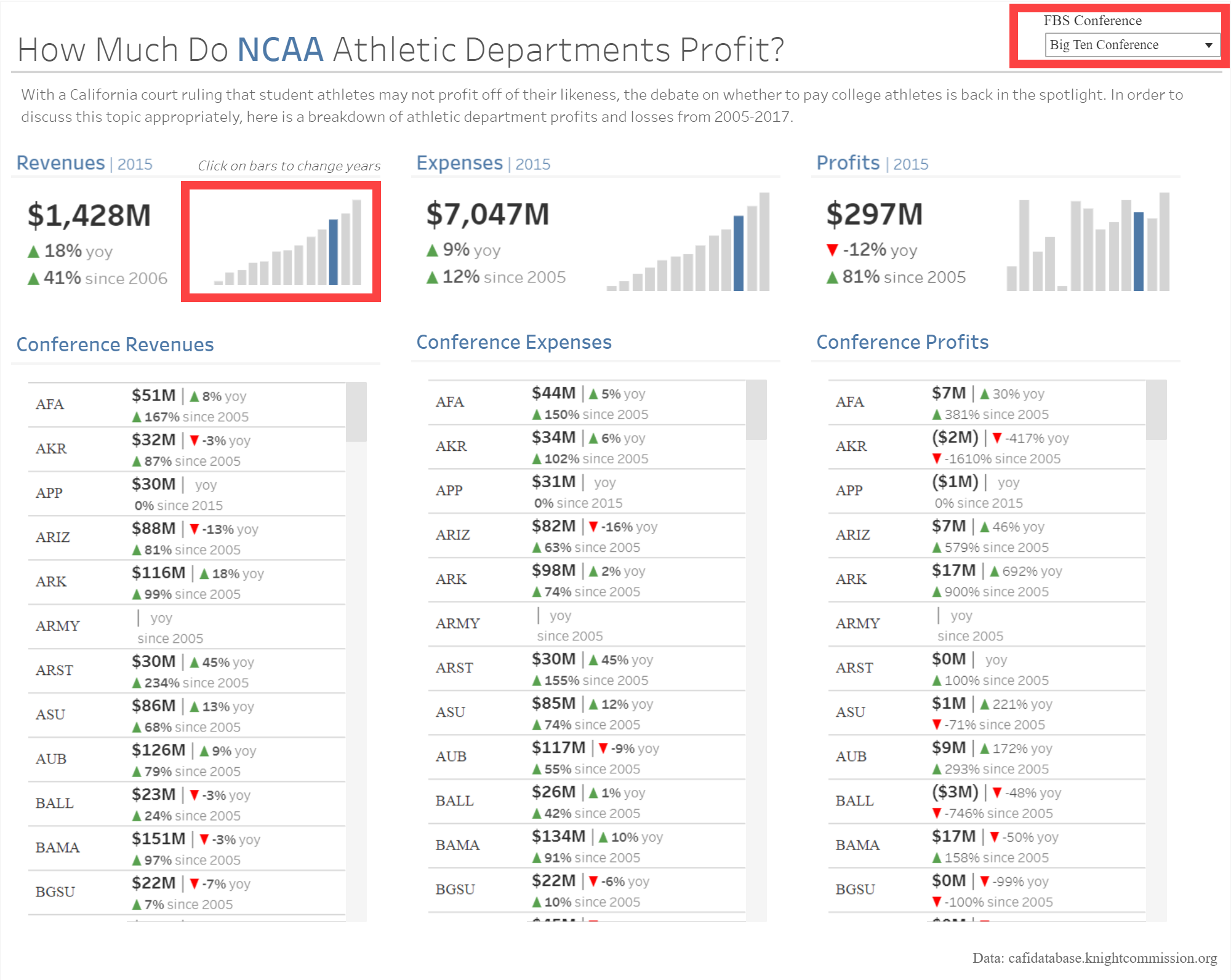
Task: Click the Conference Expenses scrollbar thumb
Action: pyautogui.click(x=756, y=410)
